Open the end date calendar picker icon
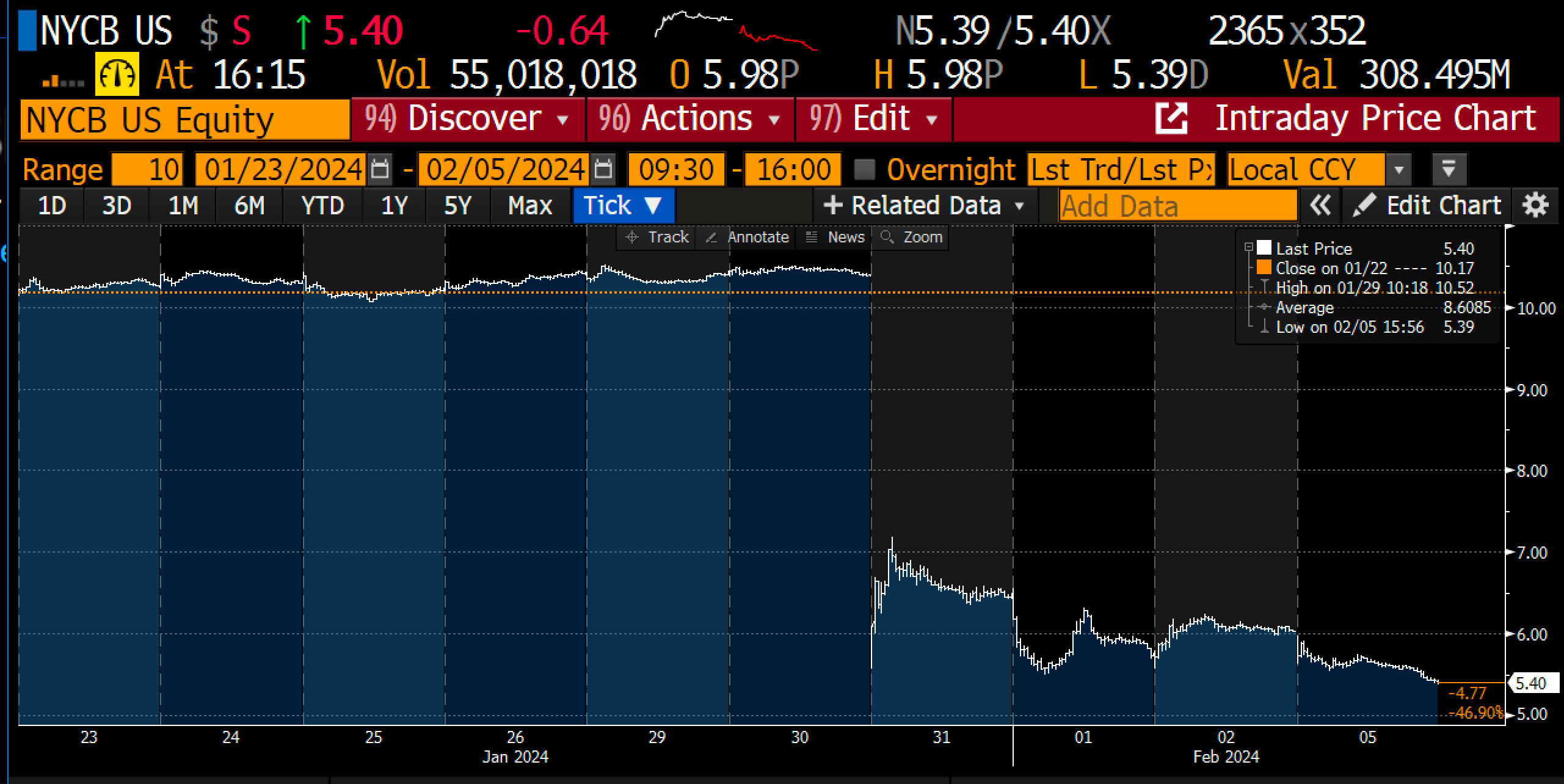Screen dimensions: 1564x784 tap(603, 169)
